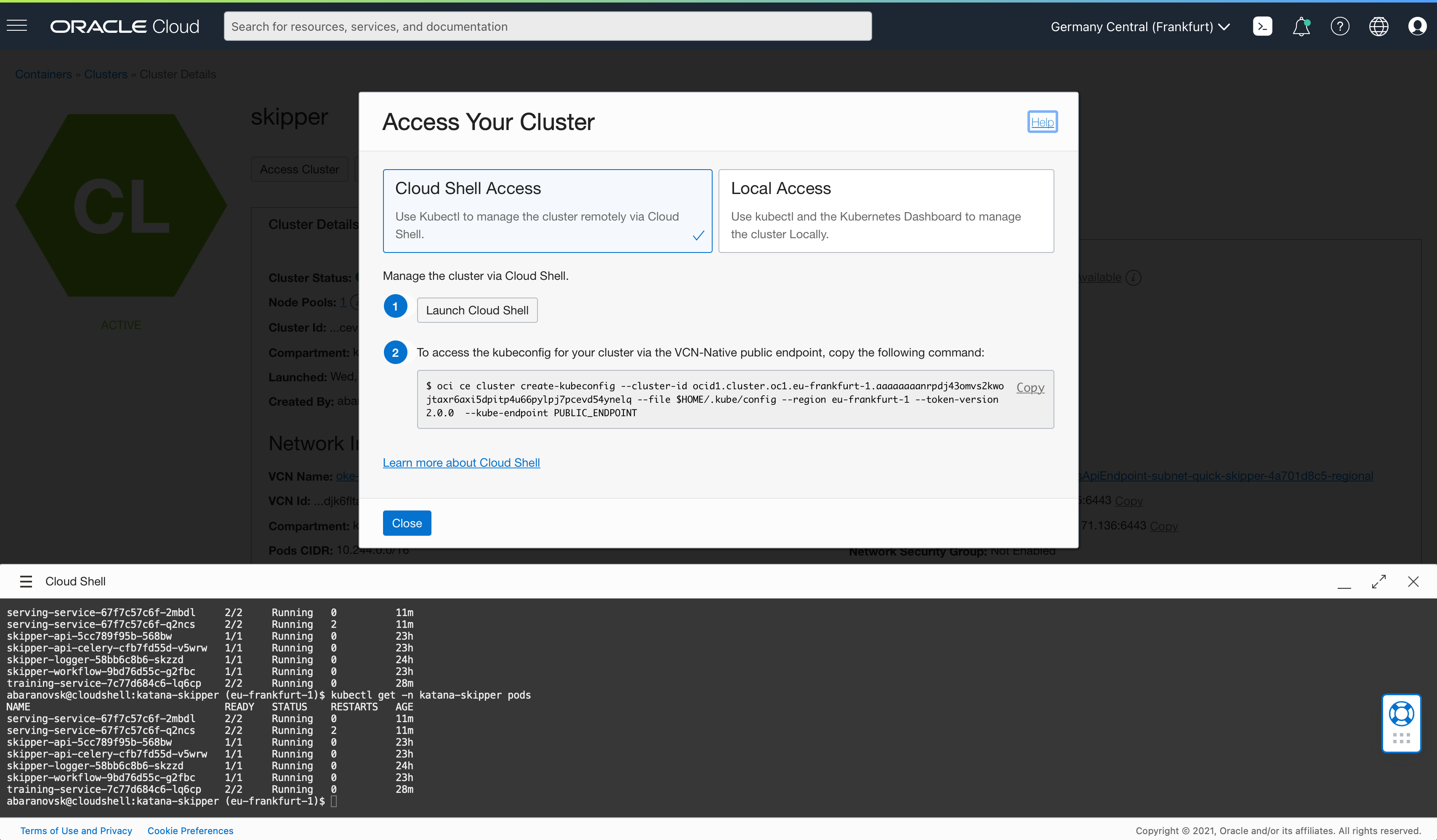
Task: Select the Local Access option card
Action: (x=886, y=211)
